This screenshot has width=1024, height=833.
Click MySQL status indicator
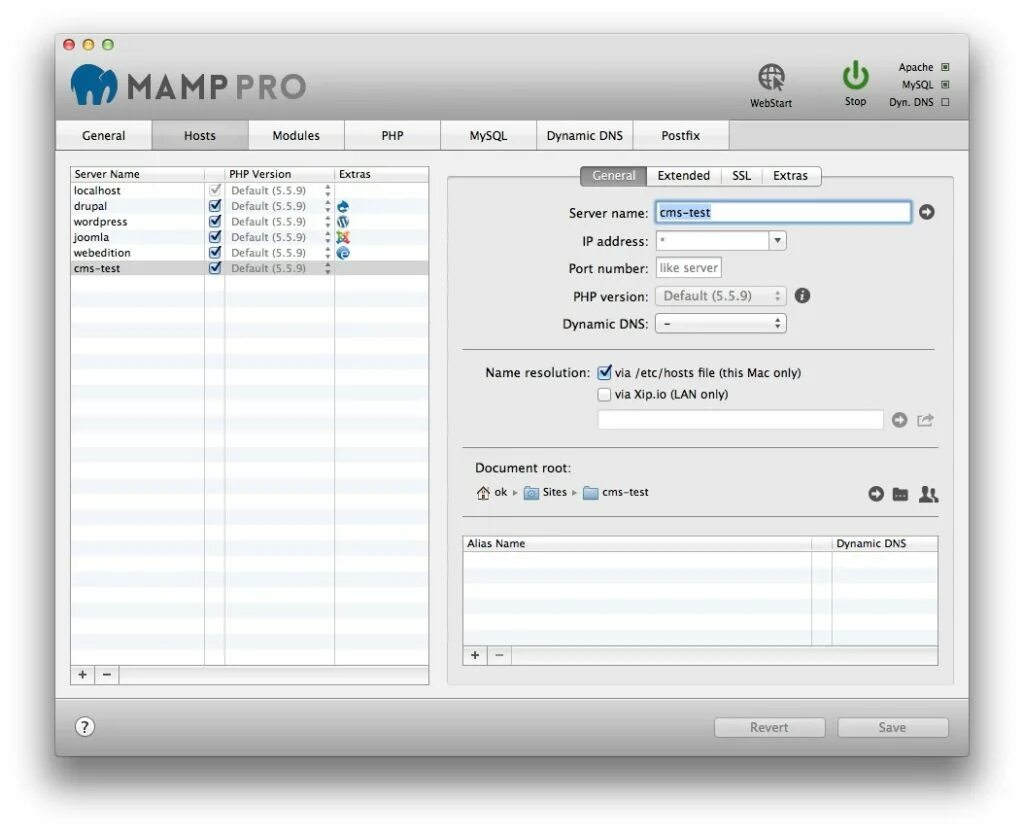point(945,85)
